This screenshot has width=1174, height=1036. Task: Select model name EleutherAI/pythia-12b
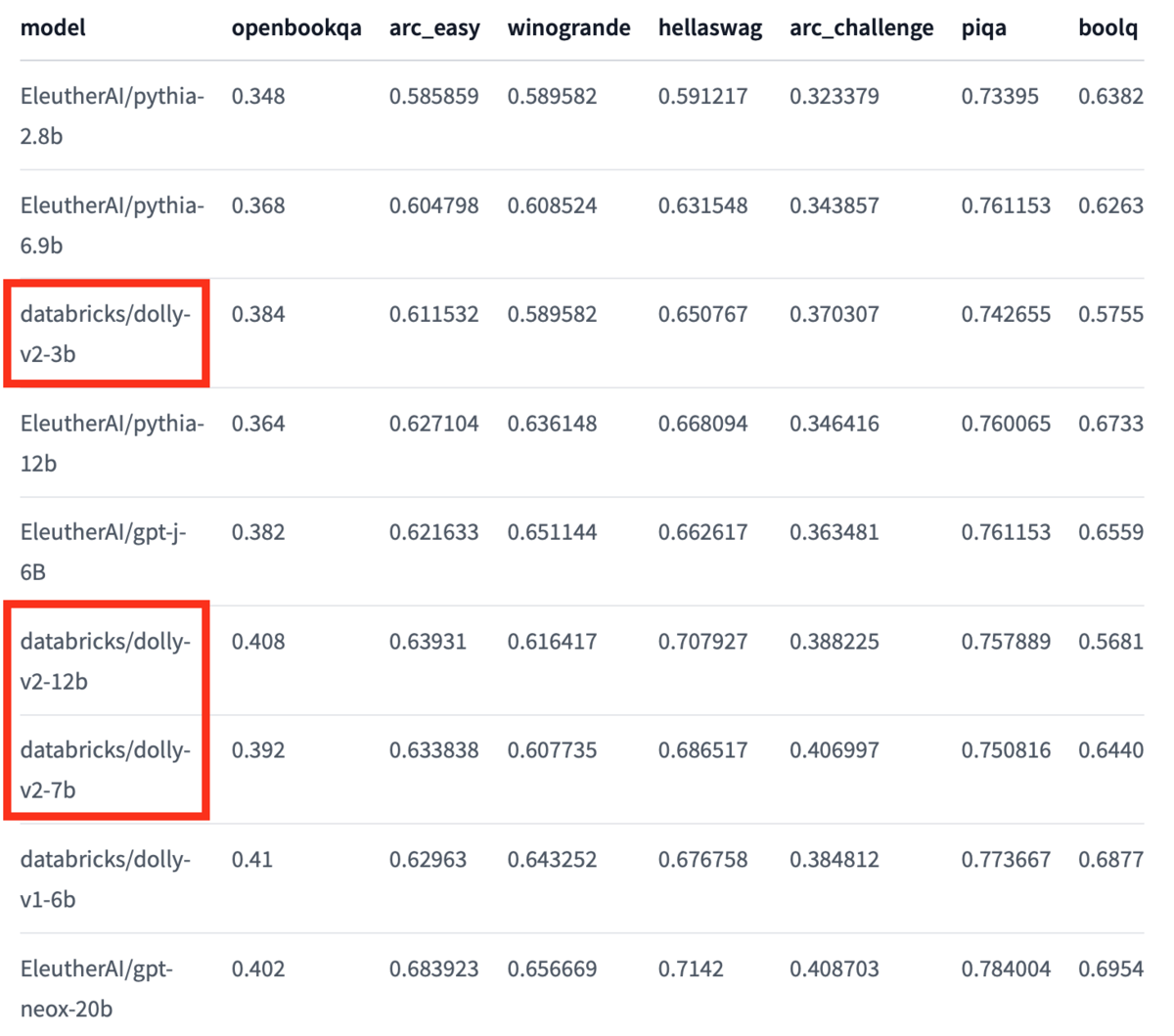(113, 443)
